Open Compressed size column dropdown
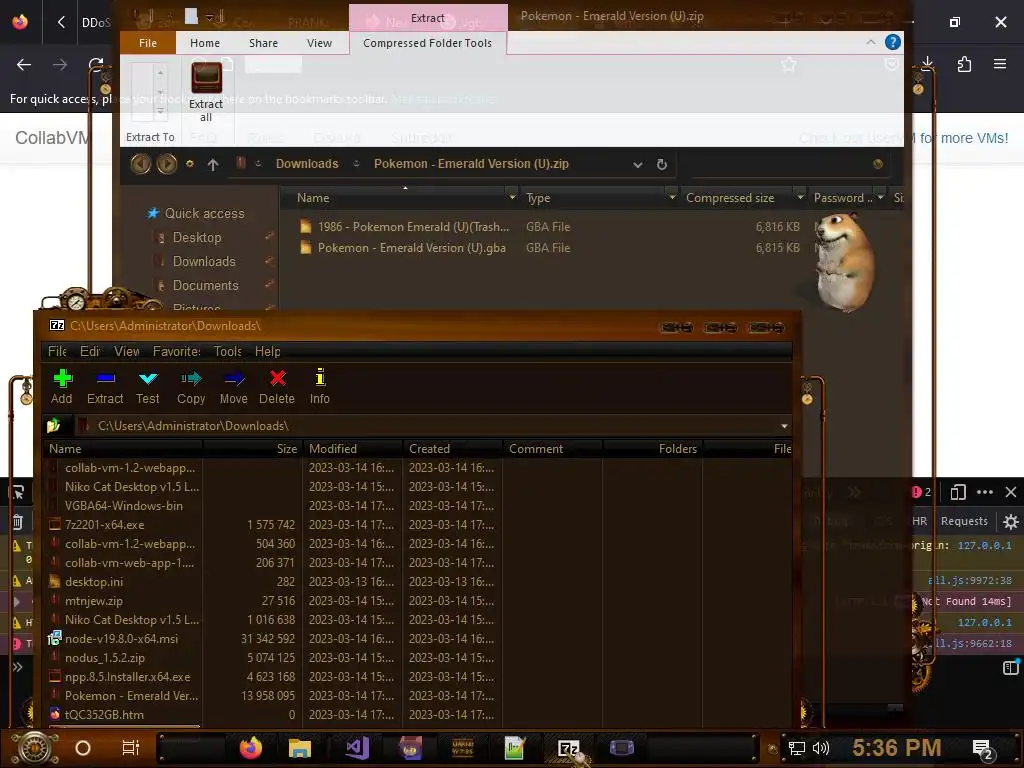The height and width of the screenshot is (768, 1024). coord(799,197)
